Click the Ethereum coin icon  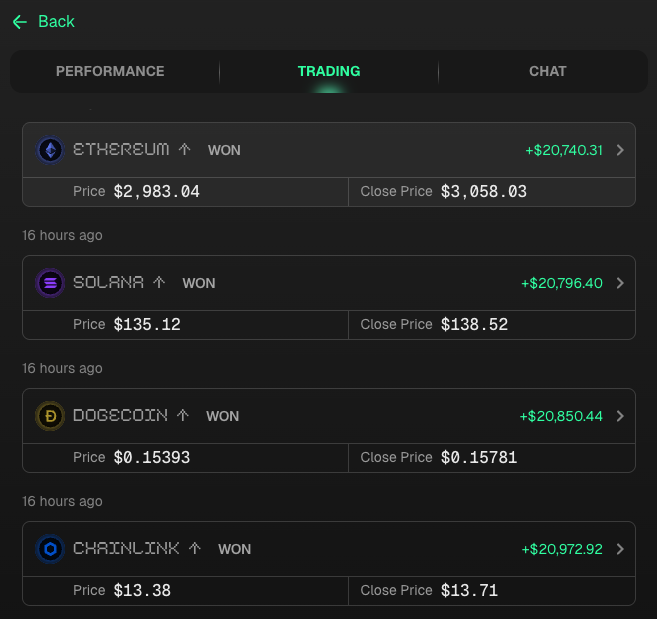click(x=50, y=150)
